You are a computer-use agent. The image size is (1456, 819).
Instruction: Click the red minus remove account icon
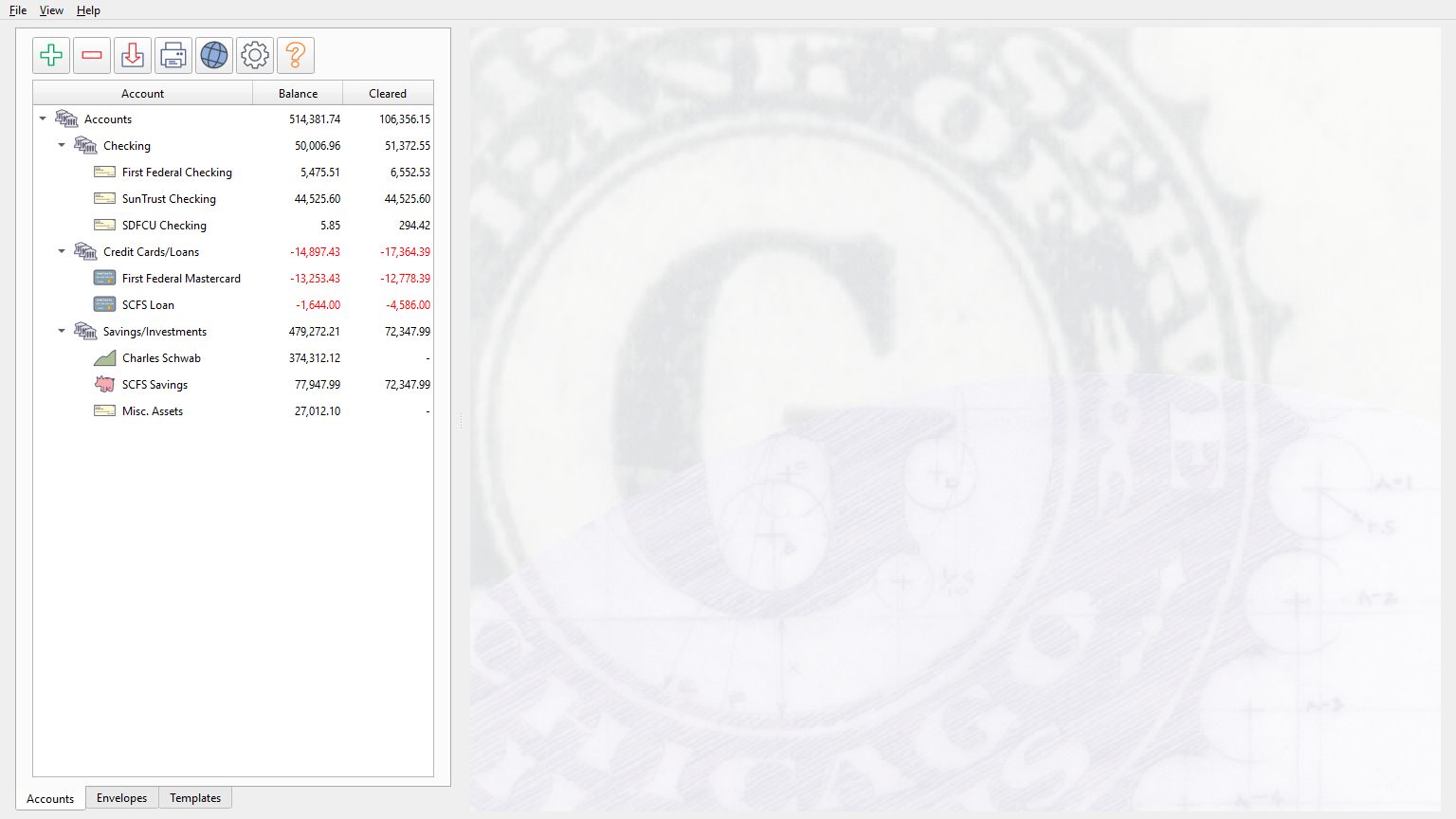(92, 56)
